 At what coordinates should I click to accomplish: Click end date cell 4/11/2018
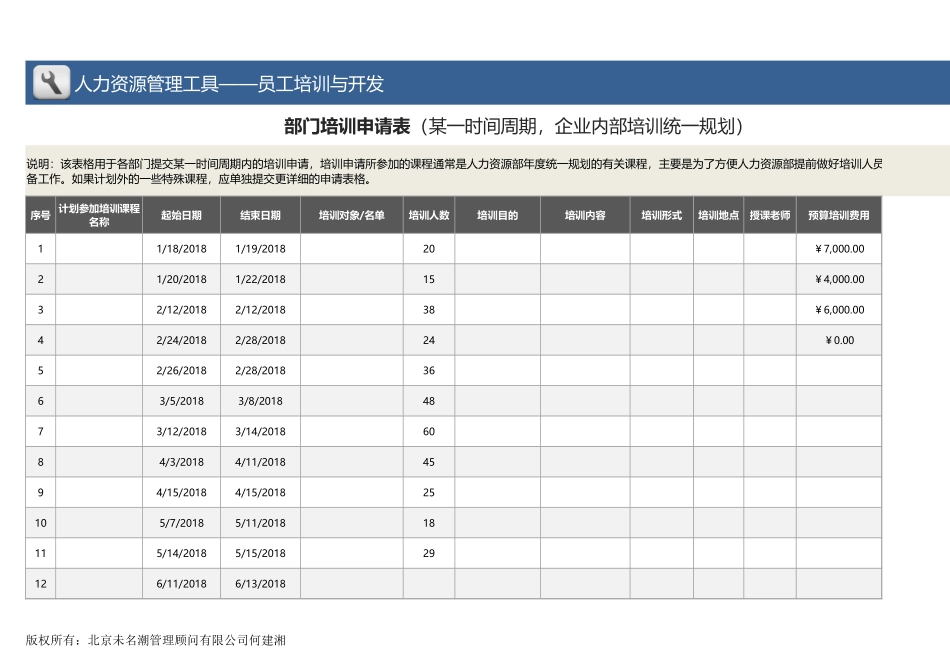261,462
